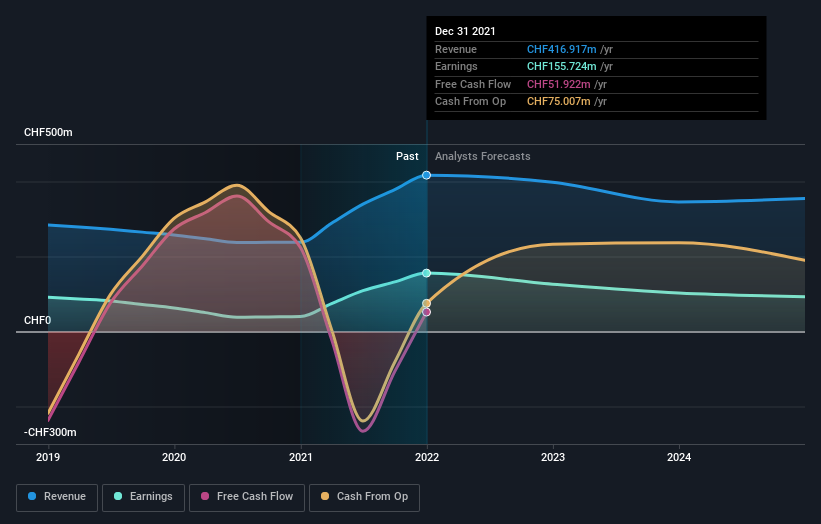Click the 2024 x-axis label
821x524 pixels.
[679, 458]
